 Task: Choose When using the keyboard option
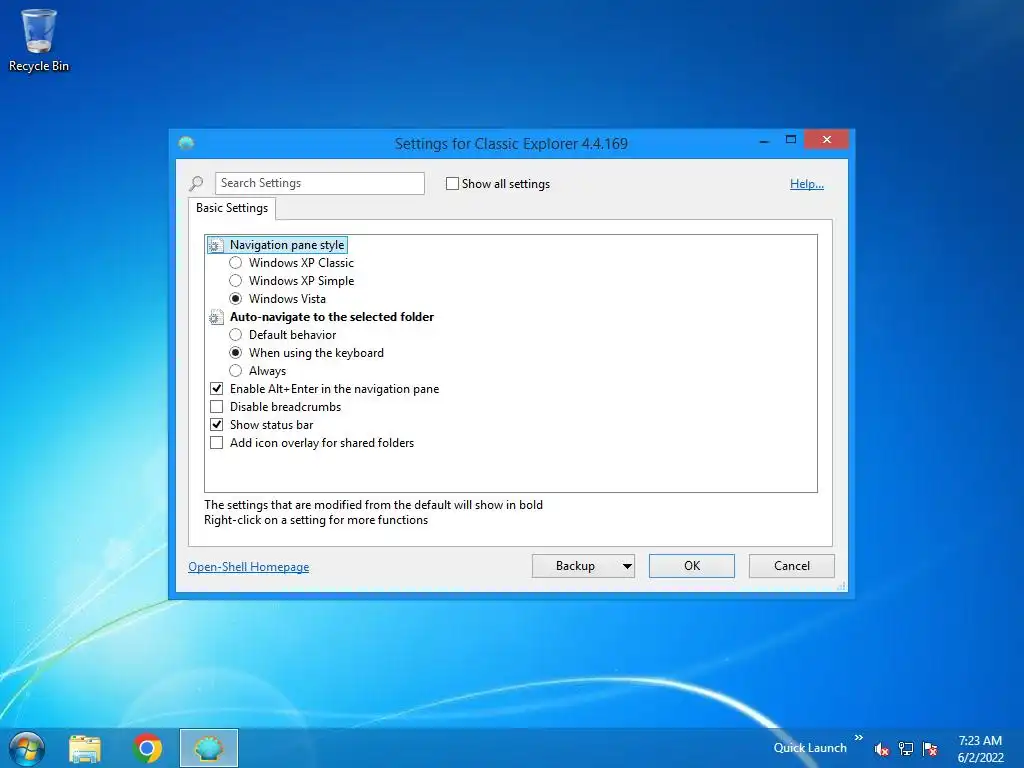[x=236, y=353]
